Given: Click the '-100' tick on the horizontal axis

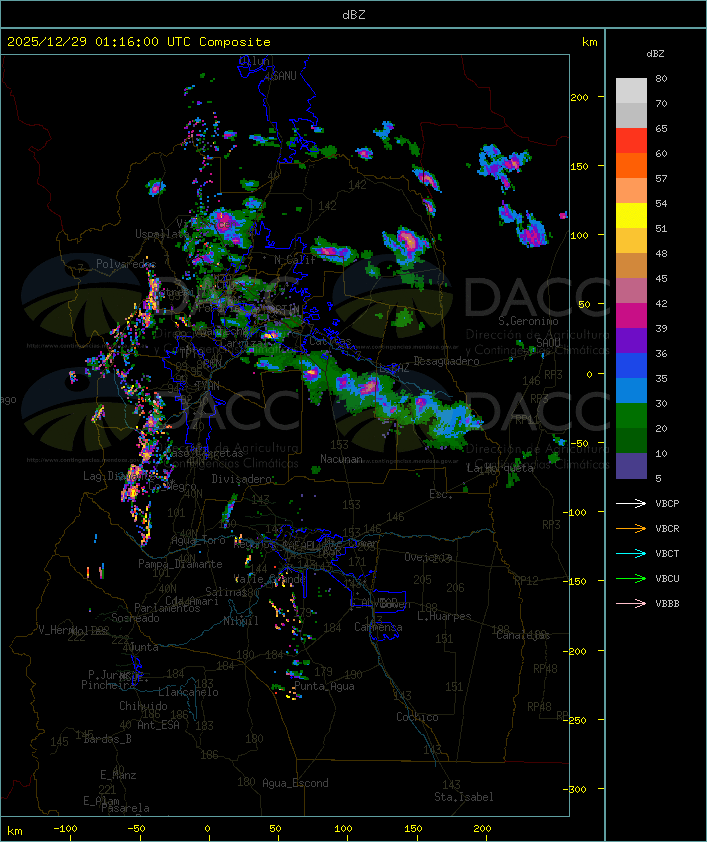Looking at the screenshot, I should pyautogui.click(x=65, y=829).
